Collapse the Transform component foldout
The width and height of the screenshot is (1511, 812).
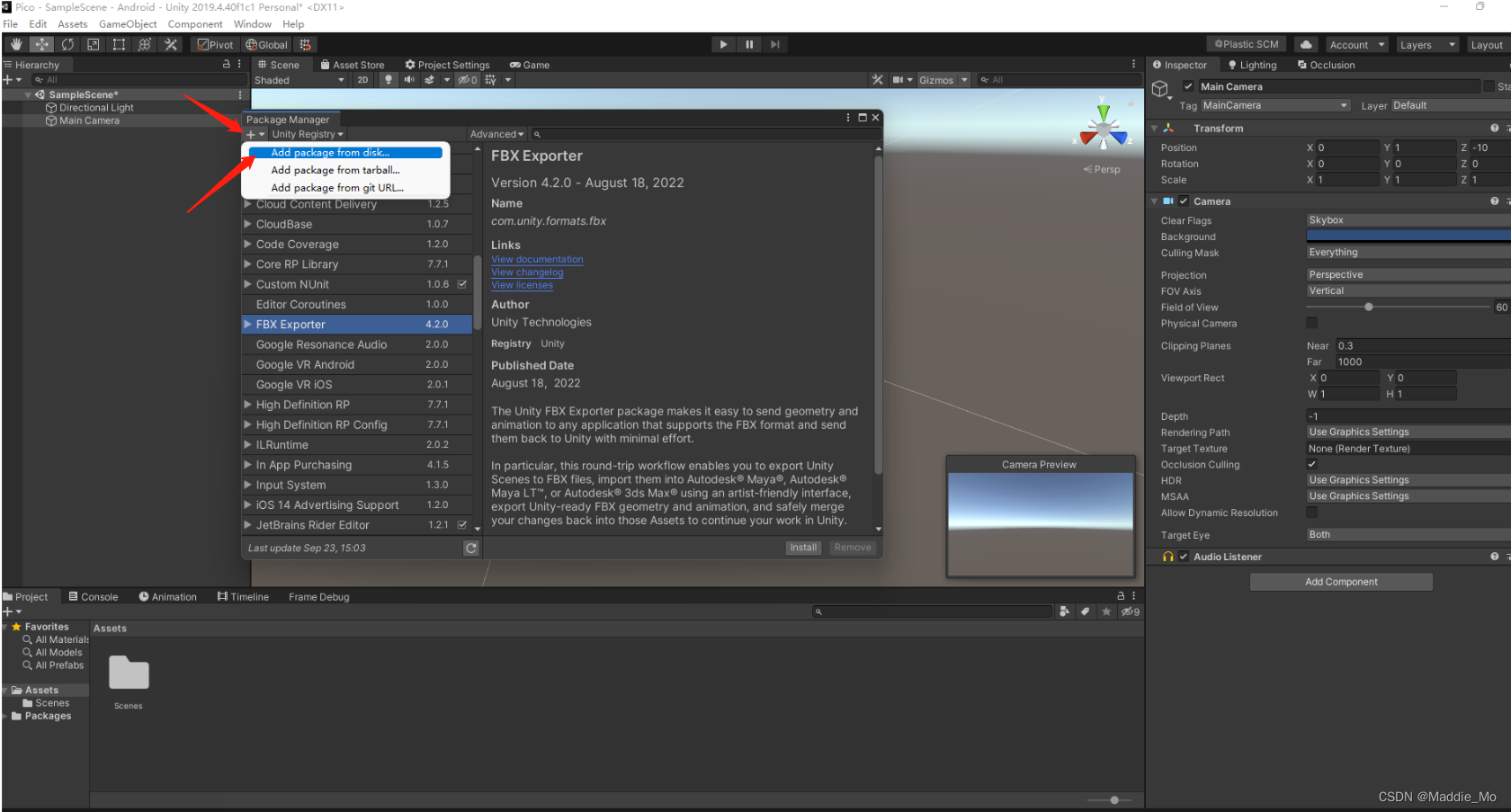1154,129
